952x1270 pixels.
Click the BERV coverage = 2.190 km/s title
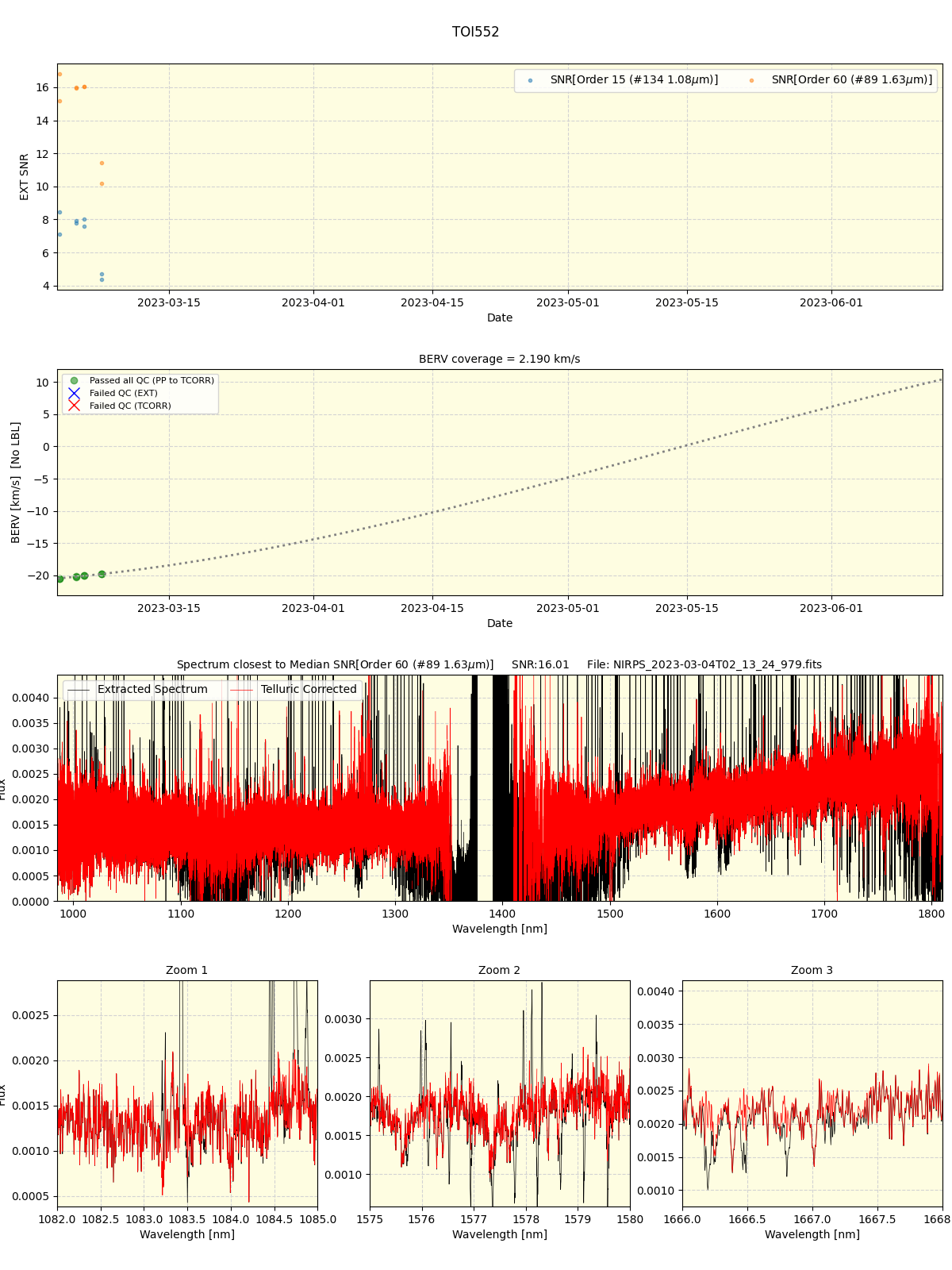coord(499,359)
